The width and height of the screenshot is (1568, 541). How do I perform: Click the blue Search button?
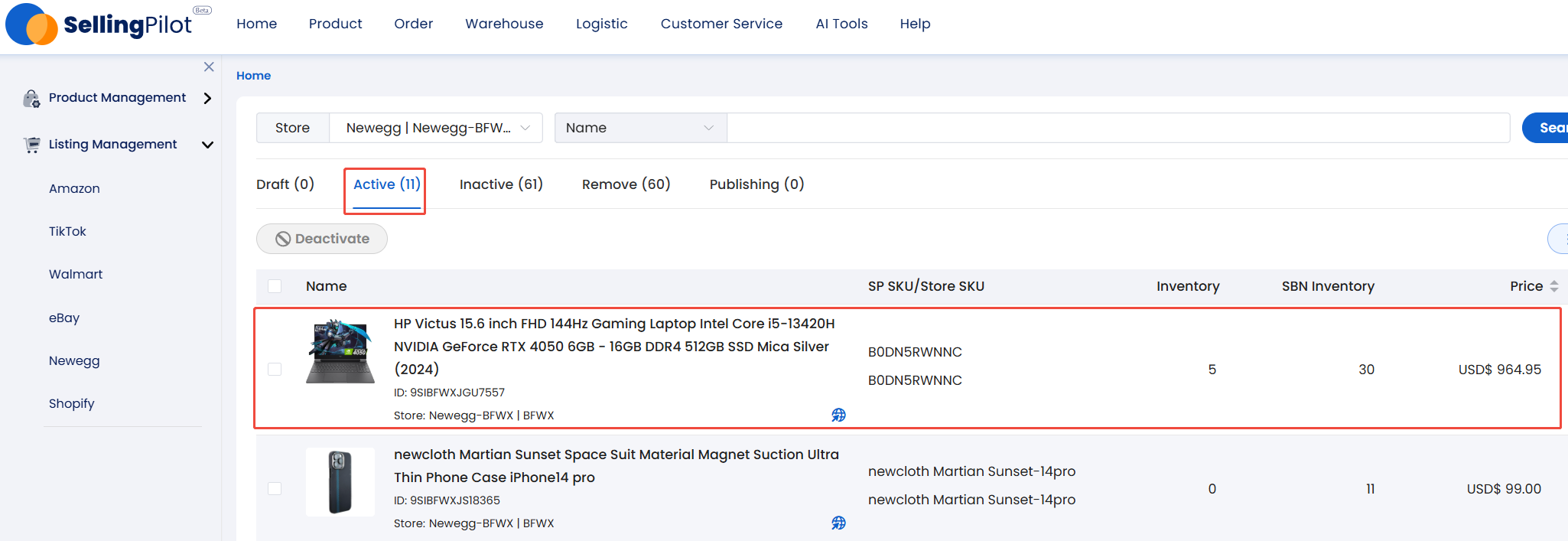click(1545, 128)
